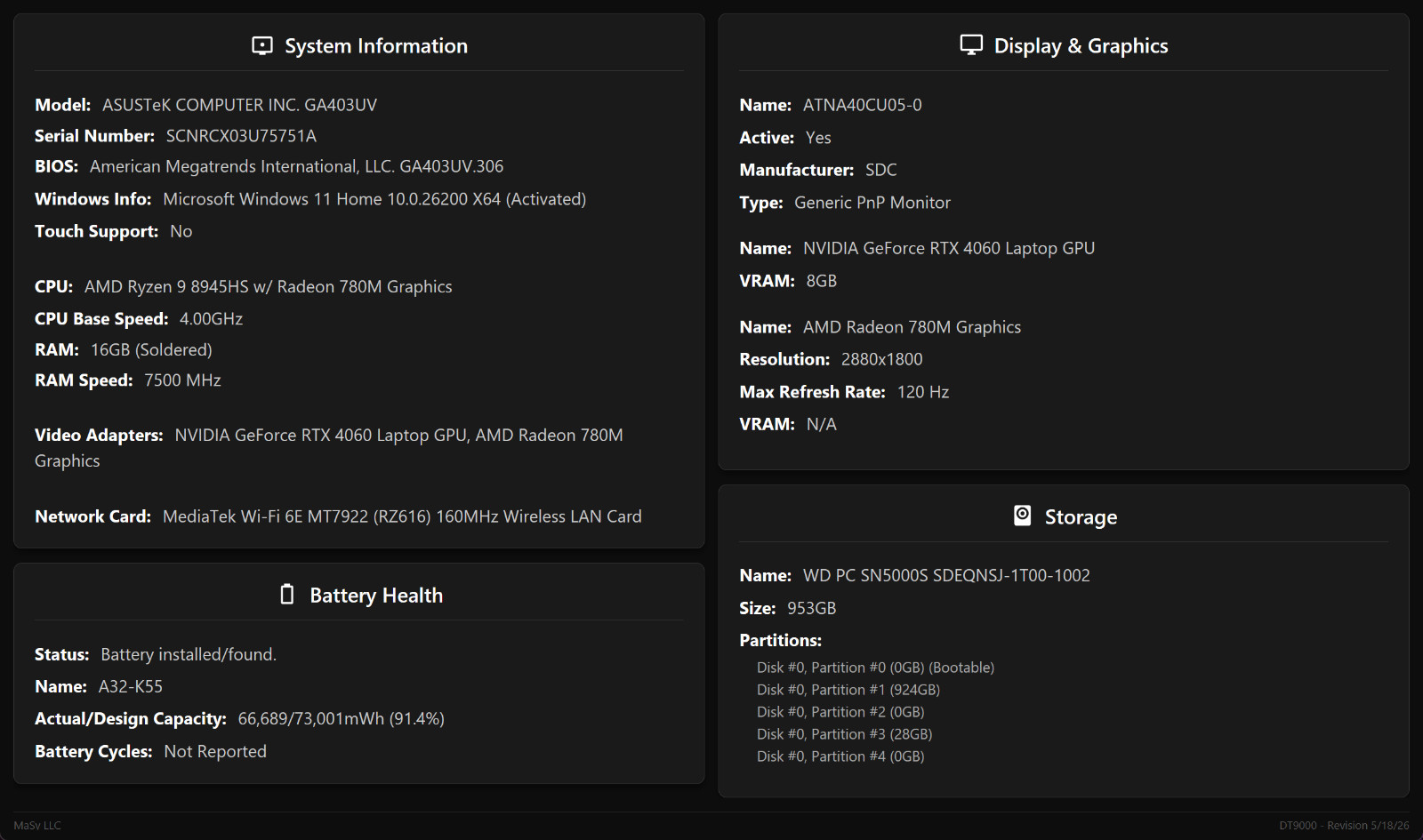
Task: Click Resolution 2880x1800
Action: click(882, 359)
